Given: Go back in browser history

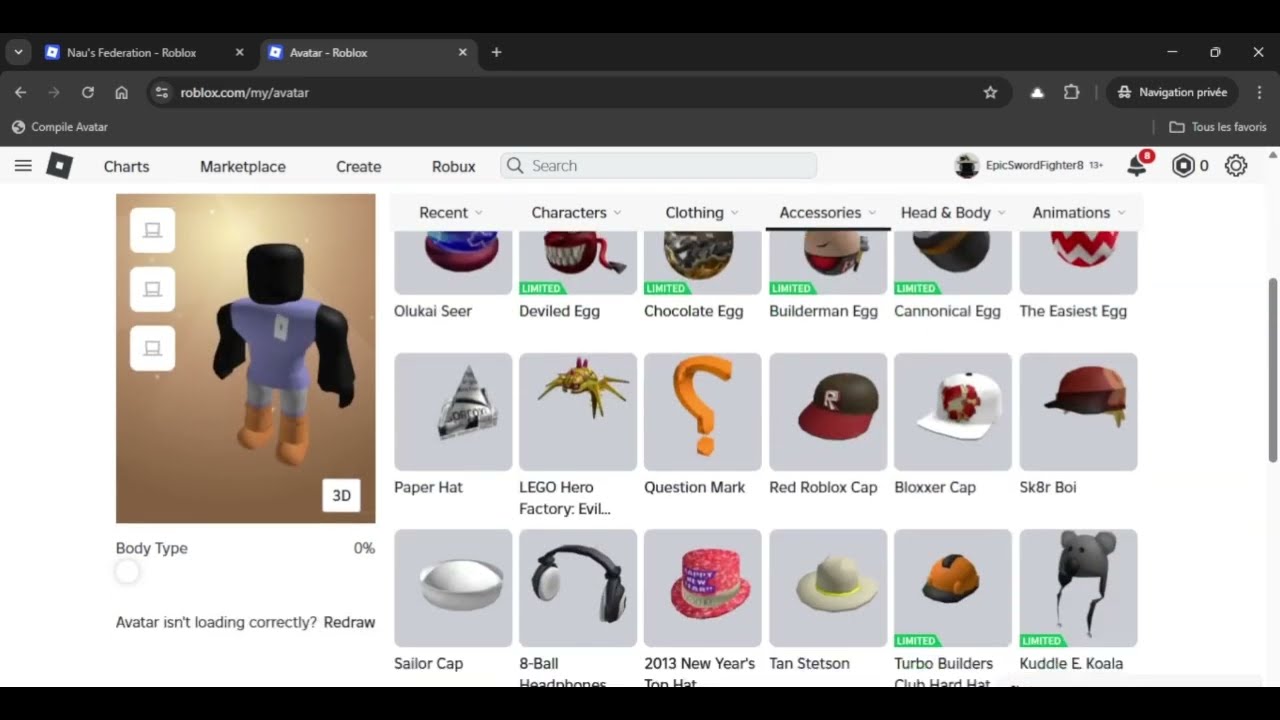Looking at the screenshot, I should pos(21,92).
